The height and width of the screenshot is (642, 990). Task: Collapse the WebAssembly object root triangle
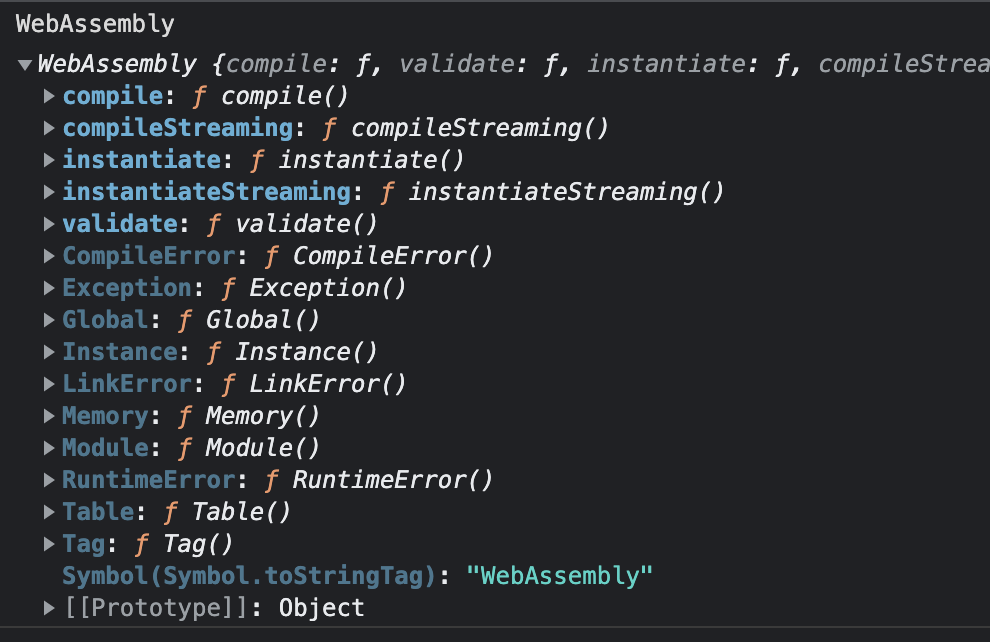(25, 64)
